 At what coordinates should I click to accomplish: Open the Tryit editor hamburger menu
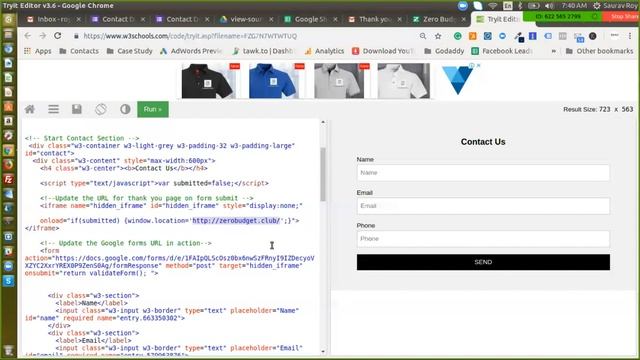[x=53, y=109]
